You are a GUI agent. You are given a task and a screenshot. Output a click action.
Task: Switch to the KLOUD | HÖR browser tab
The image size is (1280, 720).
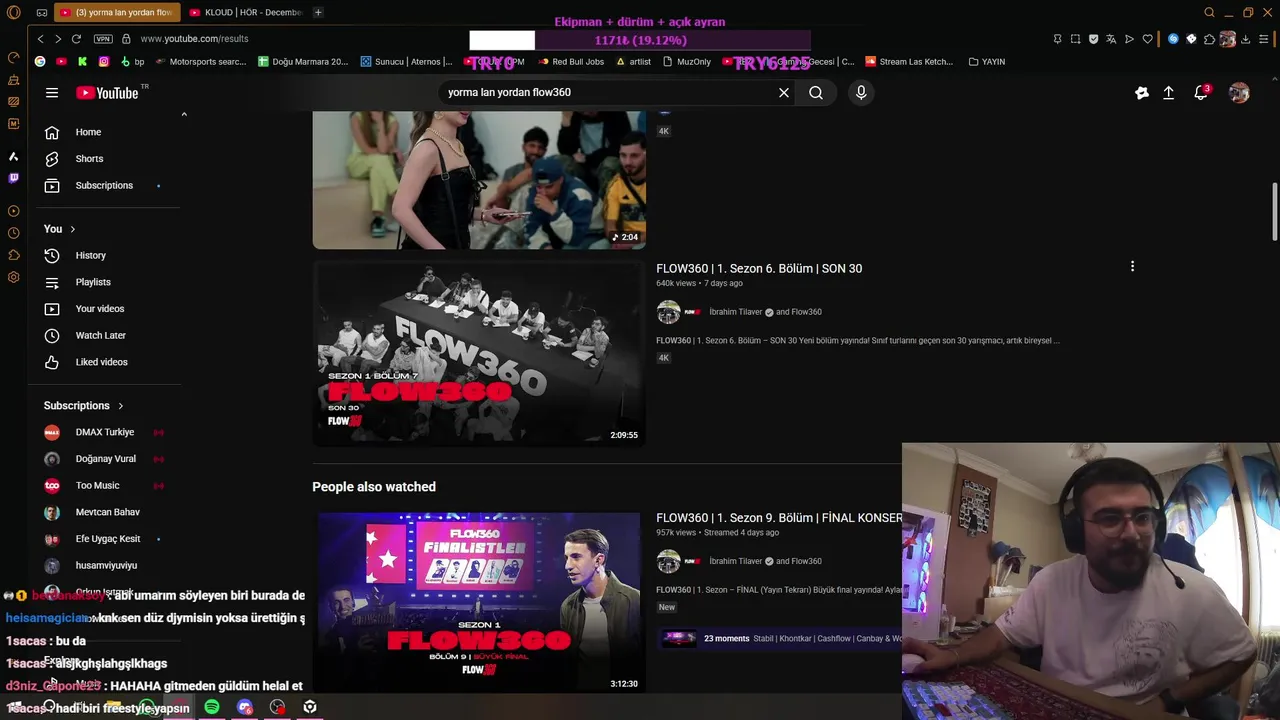click(246, 13)
